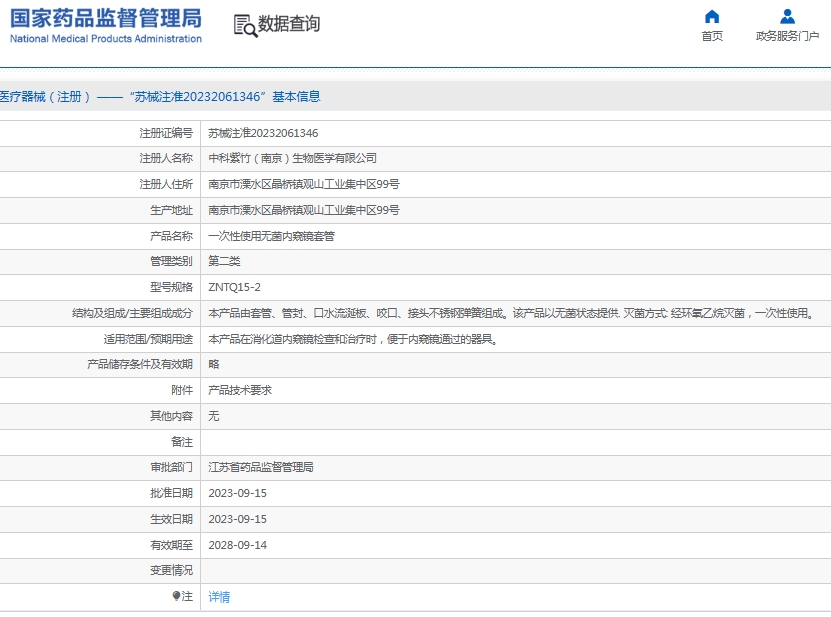Click the home icon labeled 首页

[x=712, y=17]
